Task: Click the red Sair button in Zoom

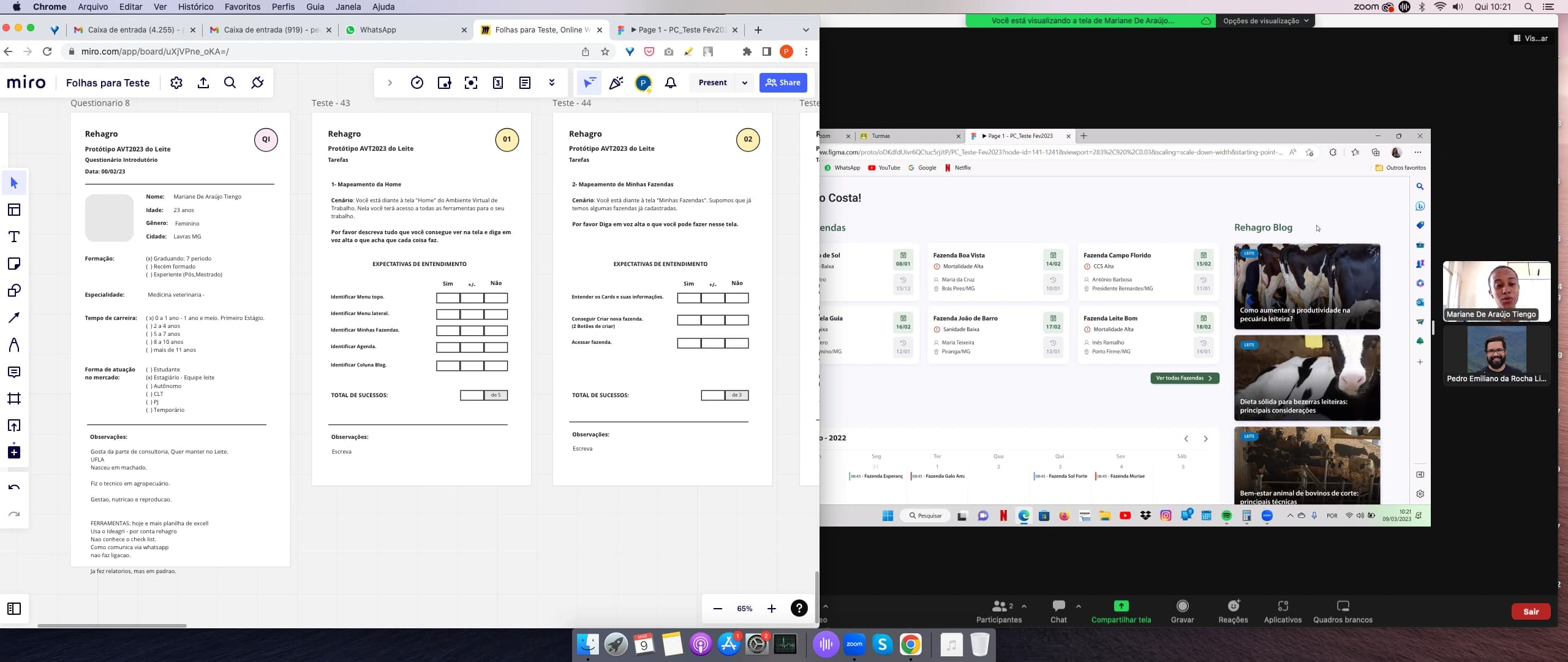Action: tap(1531, 612)
